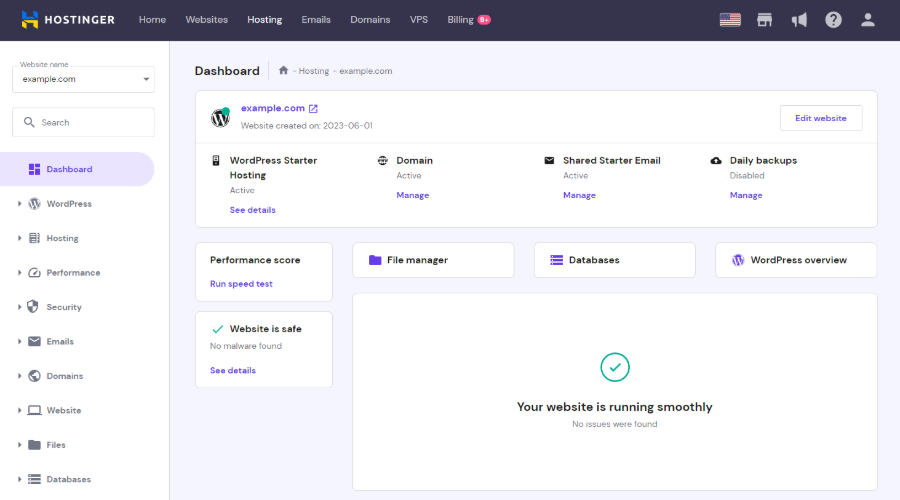Expand the Security sidebar section
900x500 pixels.
click(x=64, y=307)
